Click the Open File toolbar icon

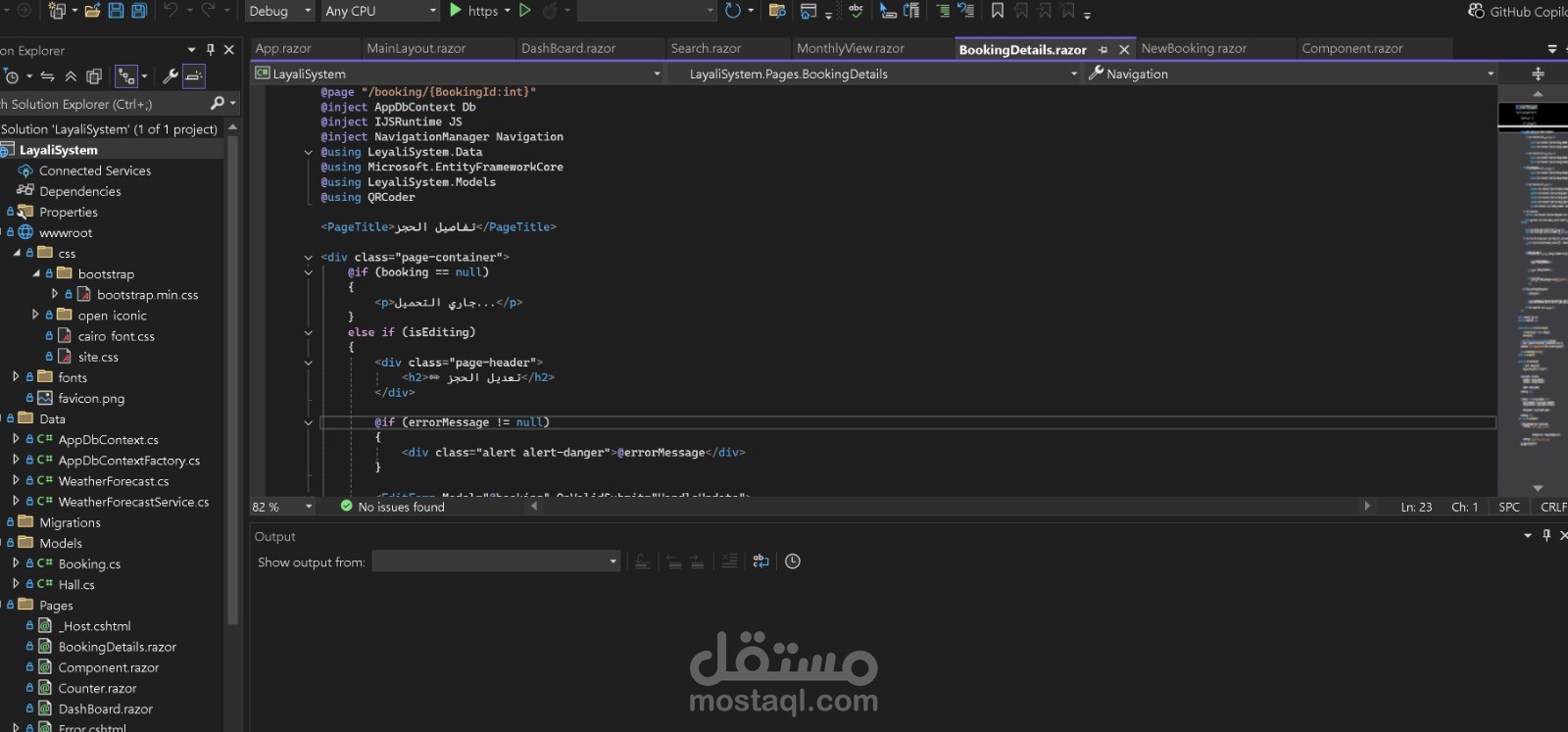click(93, 11)
